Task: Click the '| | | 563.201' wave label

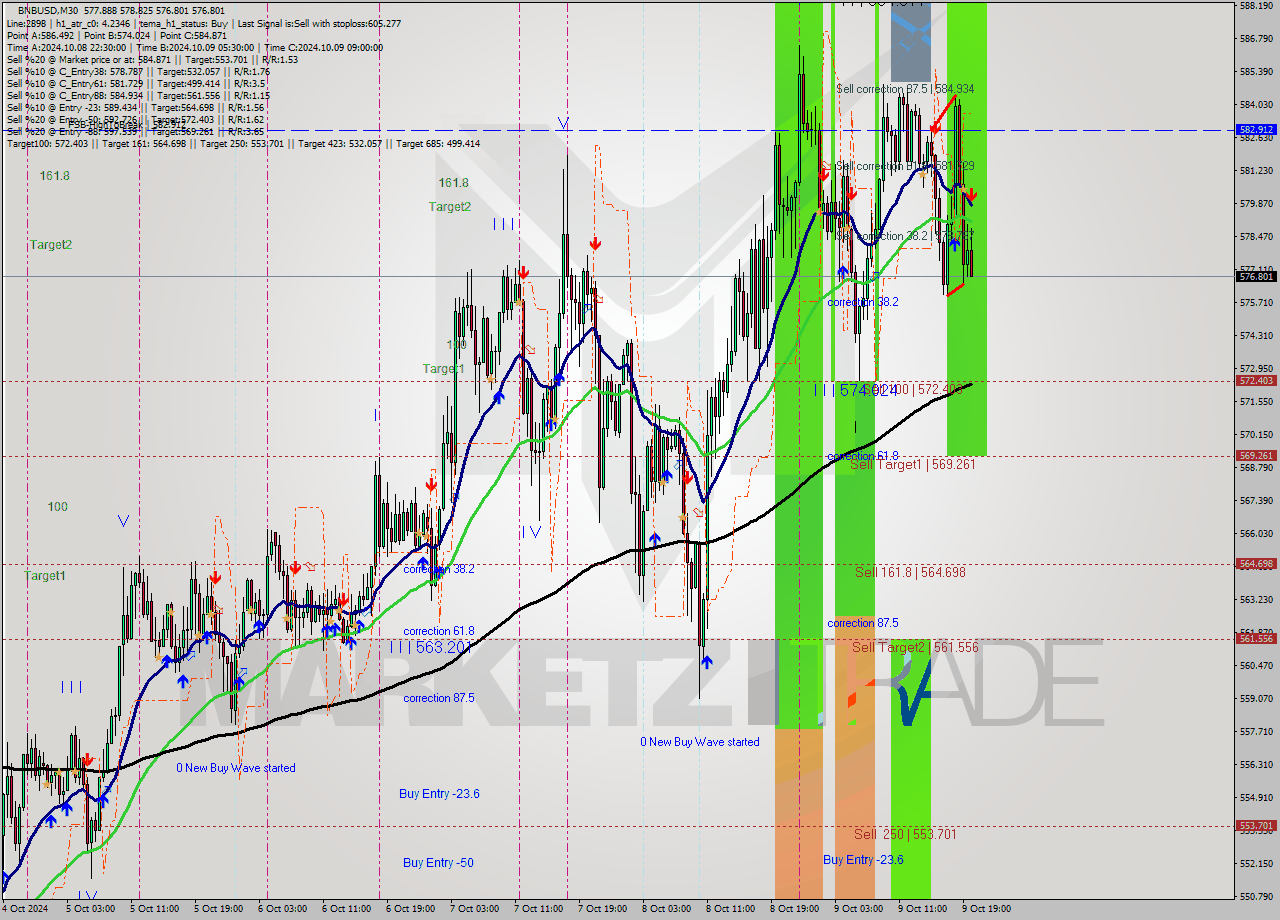Action: (430, 647)
